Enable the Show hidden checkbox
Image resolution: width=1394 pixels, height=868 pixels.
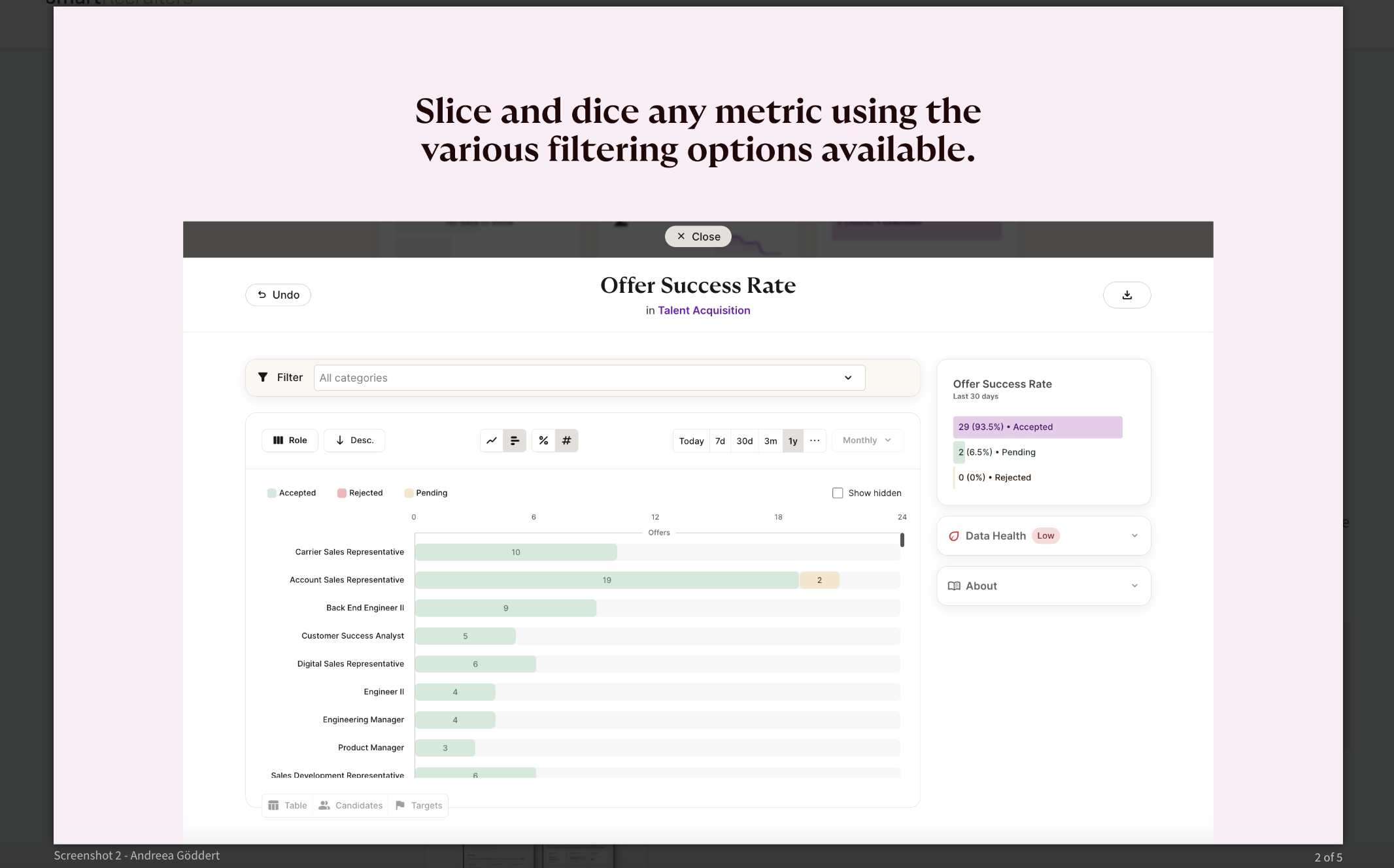[838, 493]
